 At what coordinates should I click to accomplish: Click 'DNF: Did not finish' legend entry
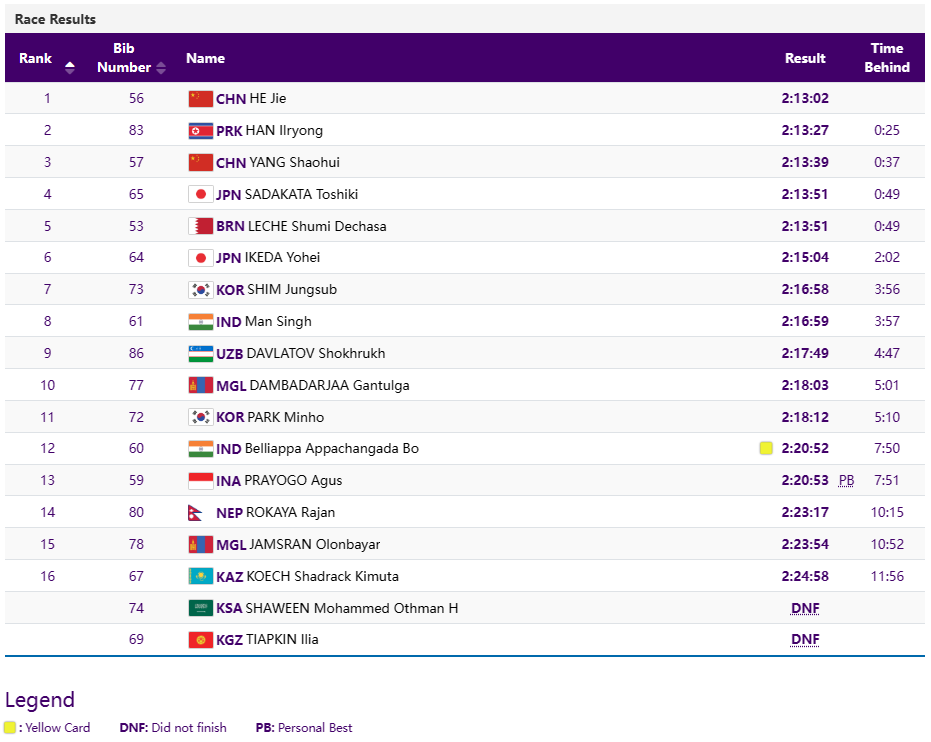[x=173, y=728]
